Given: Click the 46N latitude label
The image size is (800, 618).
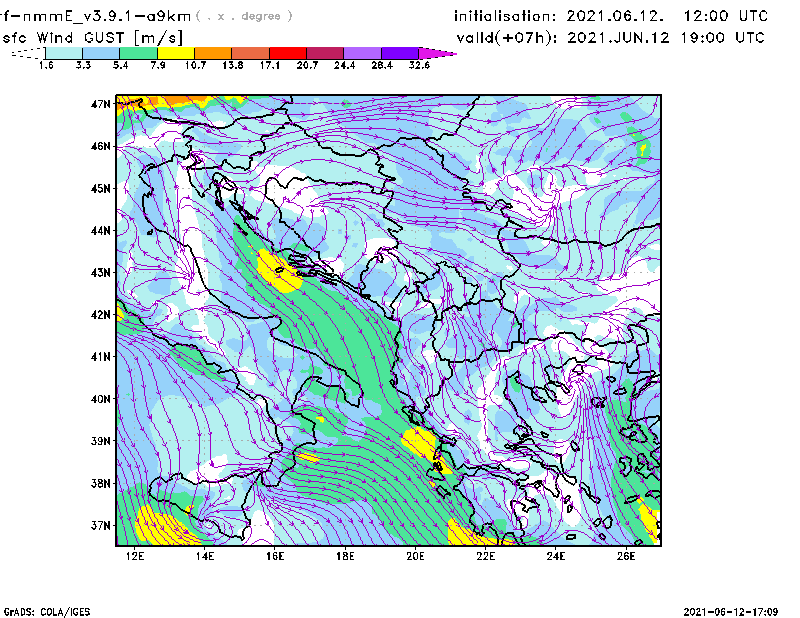Looking at the screenshot, I should pos(101,146).
